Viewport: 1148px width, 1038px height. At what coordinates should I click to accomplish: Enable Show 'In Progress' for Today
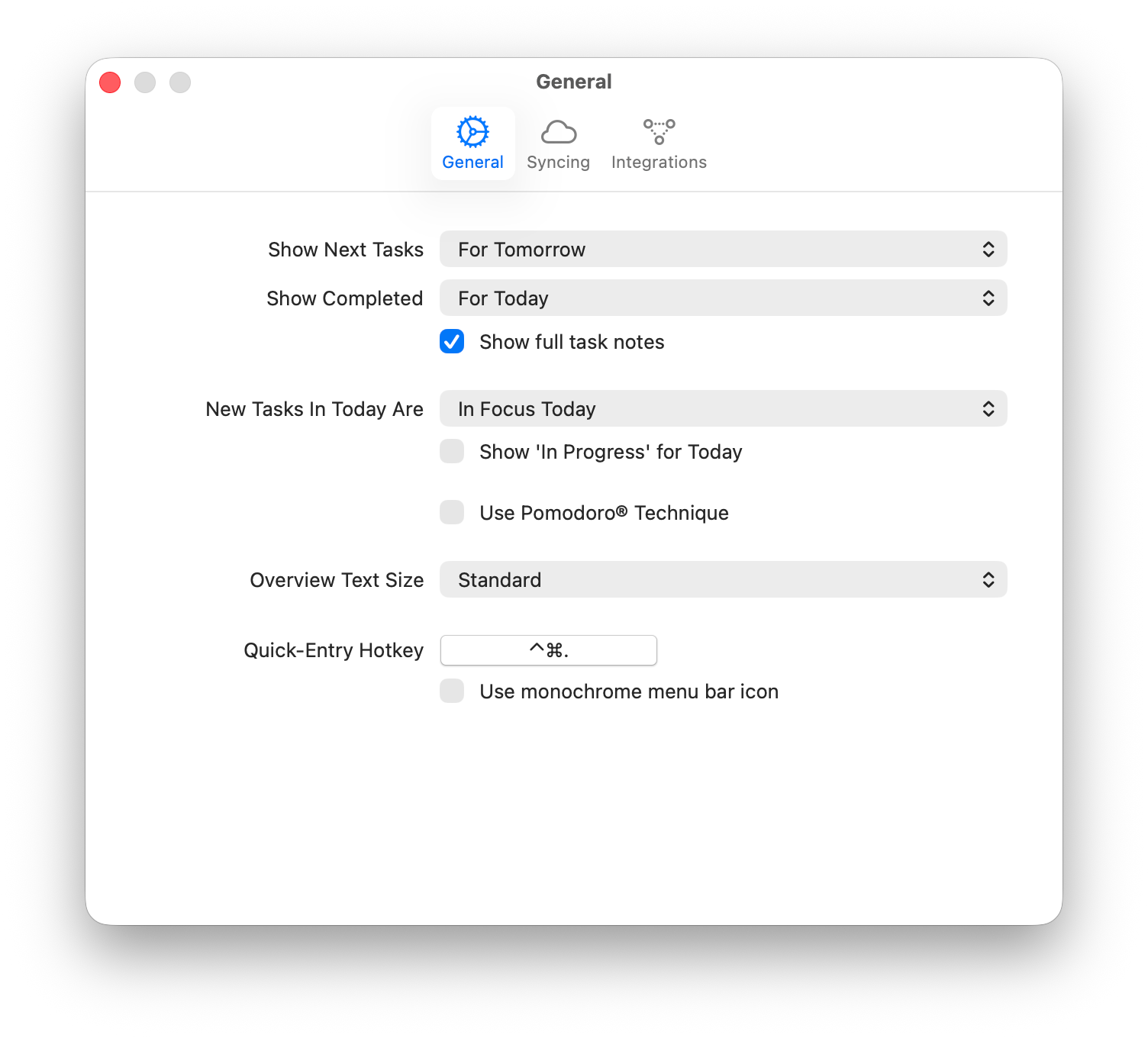coord(452,451)
